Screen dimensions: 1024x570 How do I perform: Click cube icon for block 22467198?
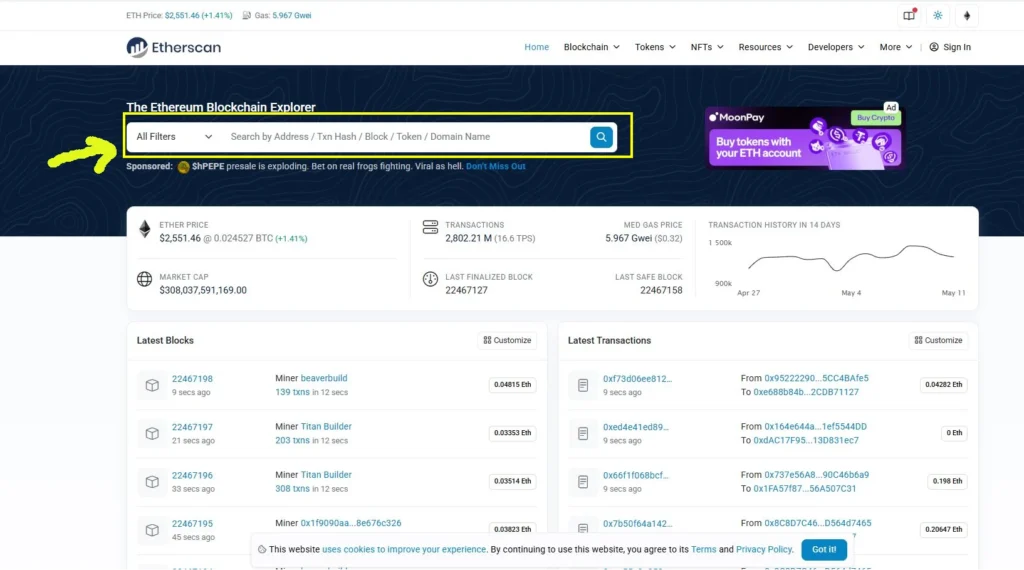pyautogui.click(x=152, y=385)
